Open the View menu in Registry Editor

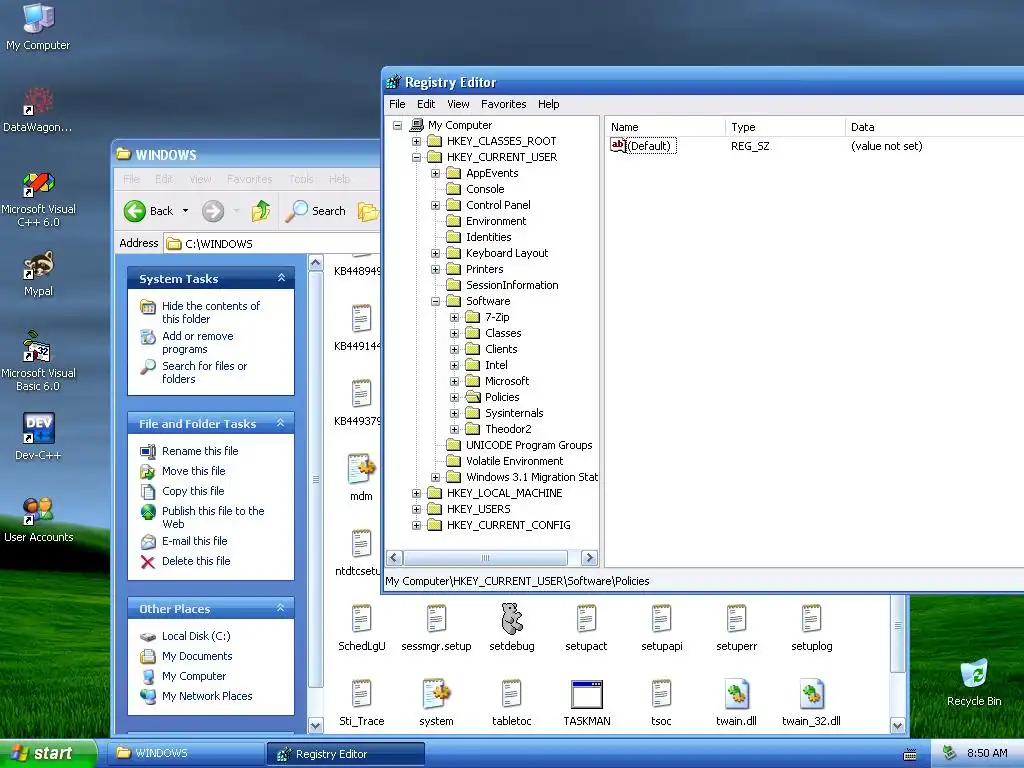pyautogui.click(x=458, y=104)
